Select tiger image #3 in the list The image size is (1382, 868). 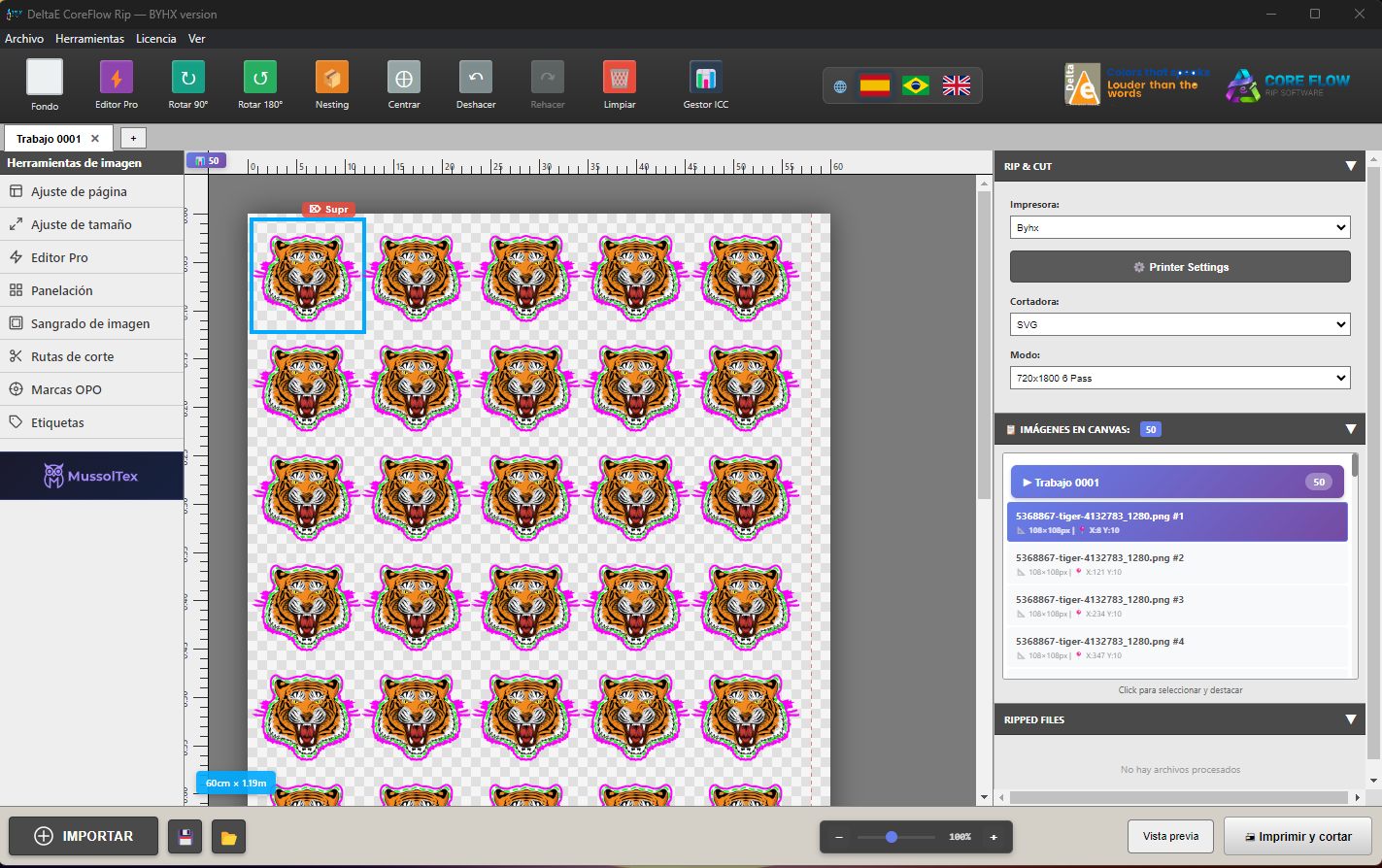(1177, 606)
